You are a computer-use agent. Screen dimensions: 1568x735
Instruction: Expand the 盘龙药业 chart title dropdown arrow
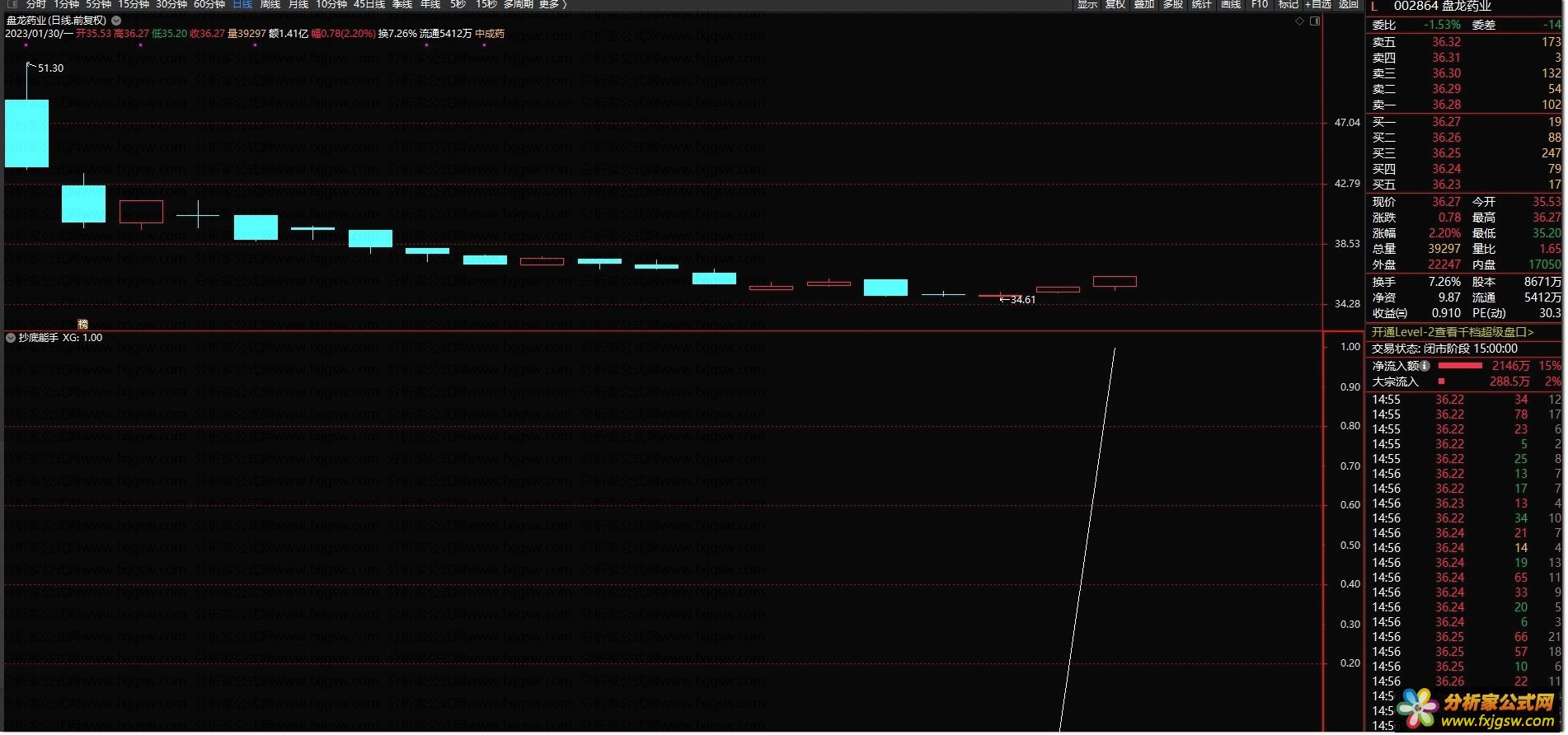(116, 21)
